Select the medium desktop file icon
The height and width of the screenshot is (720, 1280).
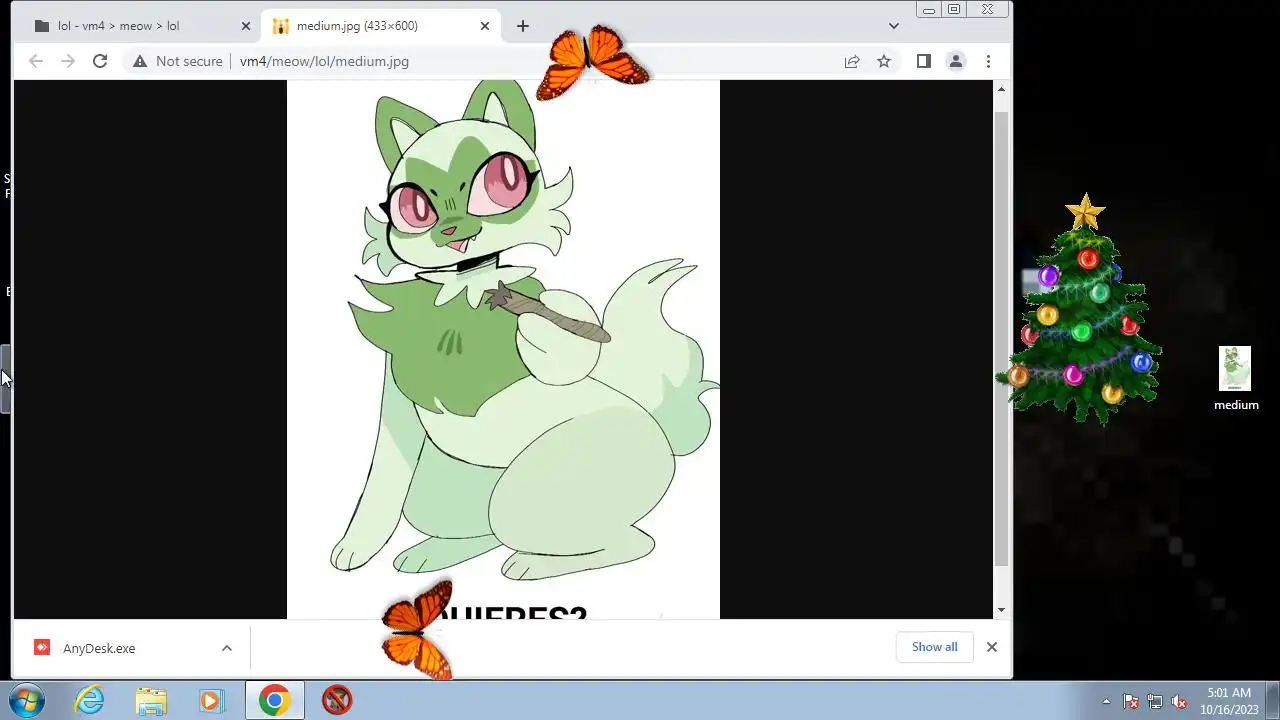coord(1236,378)
